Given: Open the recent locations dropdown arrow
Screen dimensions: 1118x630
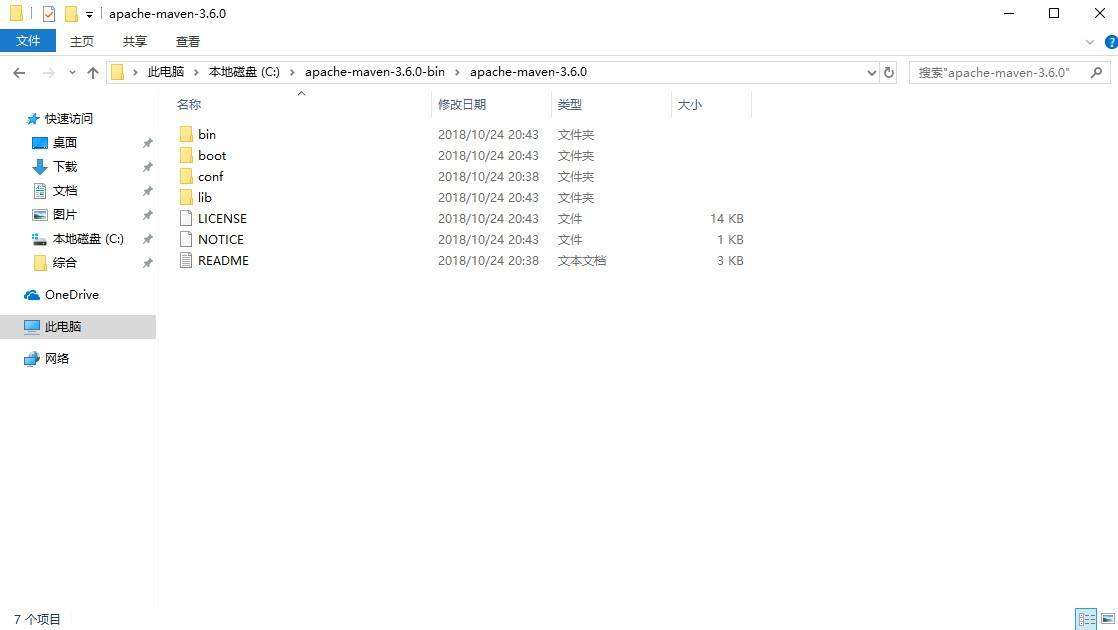Looking at the screenshot, I should click(72, 72).
